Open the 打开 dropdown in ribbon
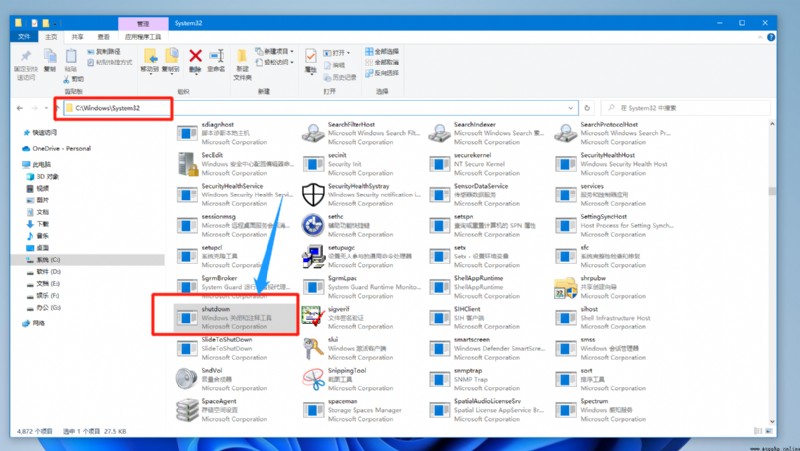800x451 pixels. click(337, 53)
